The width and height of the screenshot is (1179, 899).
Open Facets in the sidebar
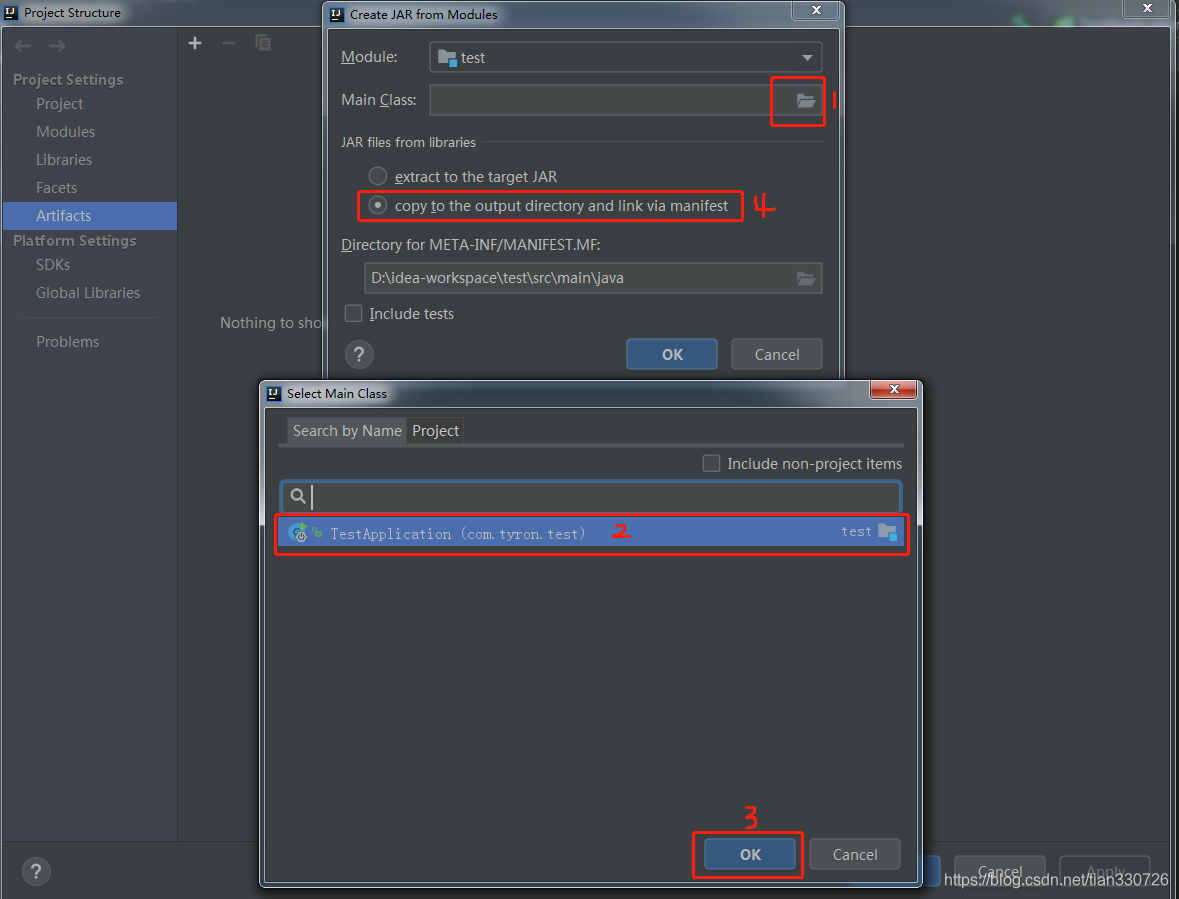(56, 187)
